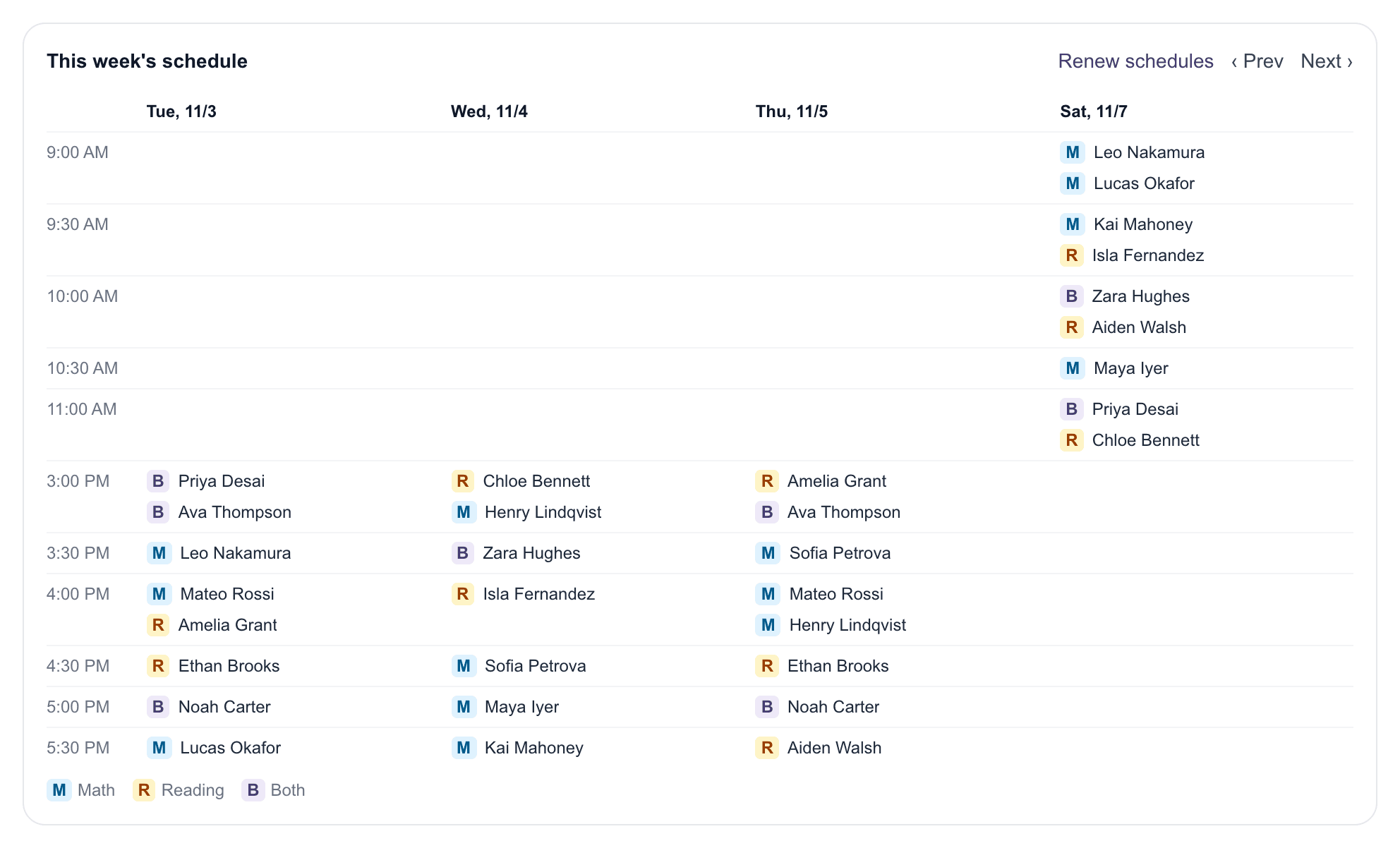Click the Reading legend badge
Viewport: 1400px width, 848px height.
point(144,790)
